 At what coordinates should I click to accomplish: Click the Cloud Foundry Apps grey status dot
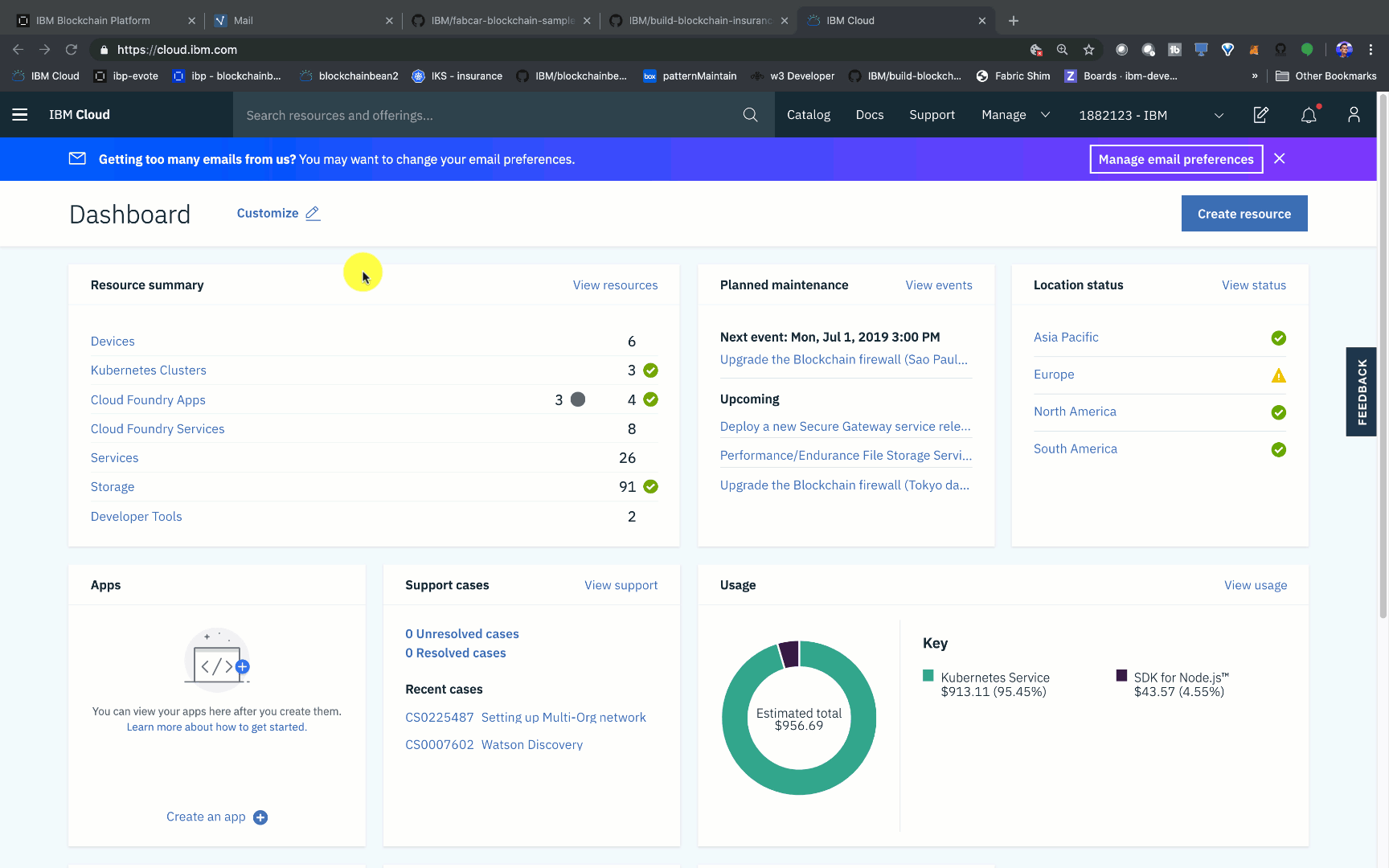[x=578, y=399]
